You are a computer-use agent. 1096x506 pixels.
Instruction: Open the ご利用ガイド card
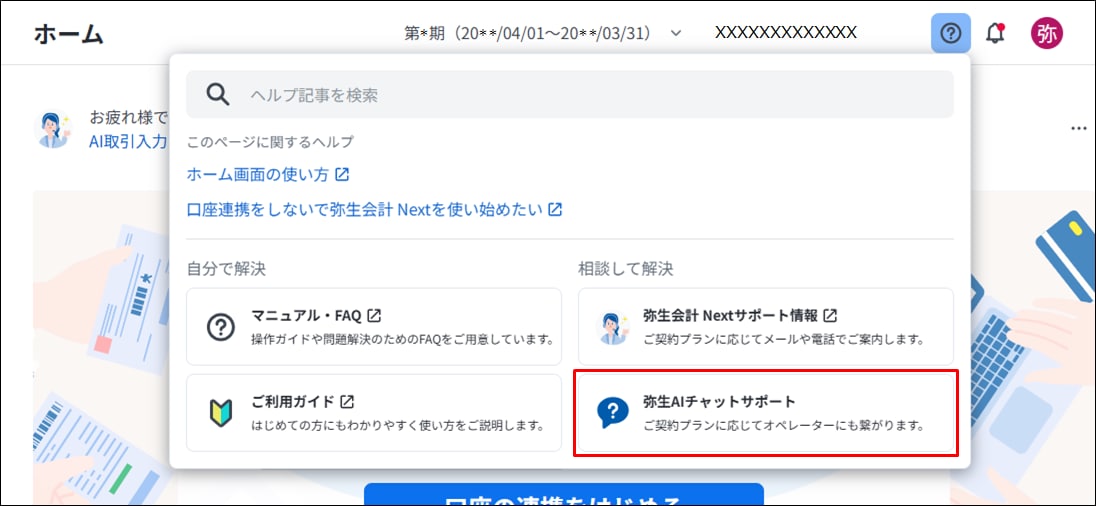coord(374,413)
